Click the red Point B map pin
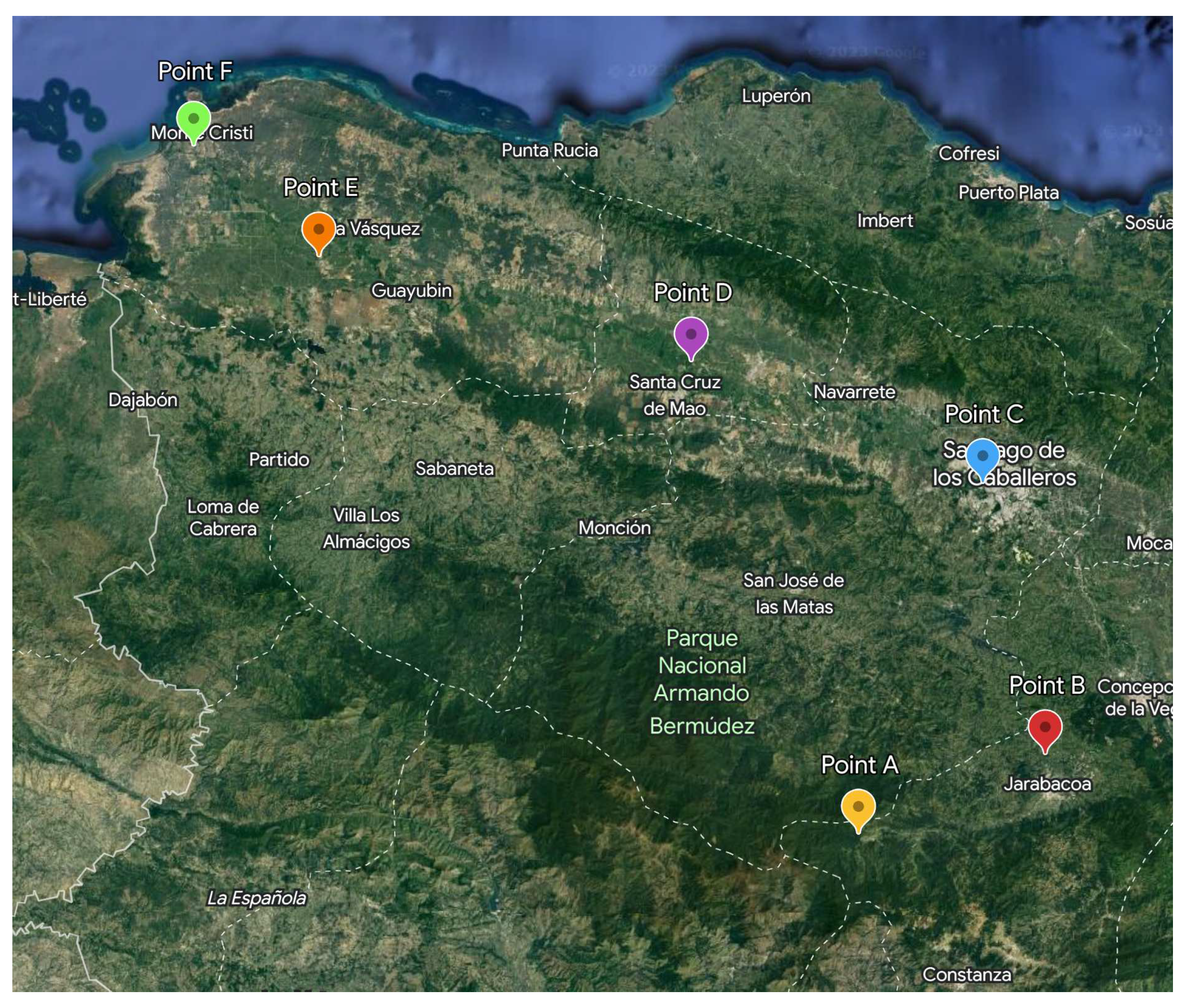This screenshot has width=1184, height=1008. tap(1044, 728)
